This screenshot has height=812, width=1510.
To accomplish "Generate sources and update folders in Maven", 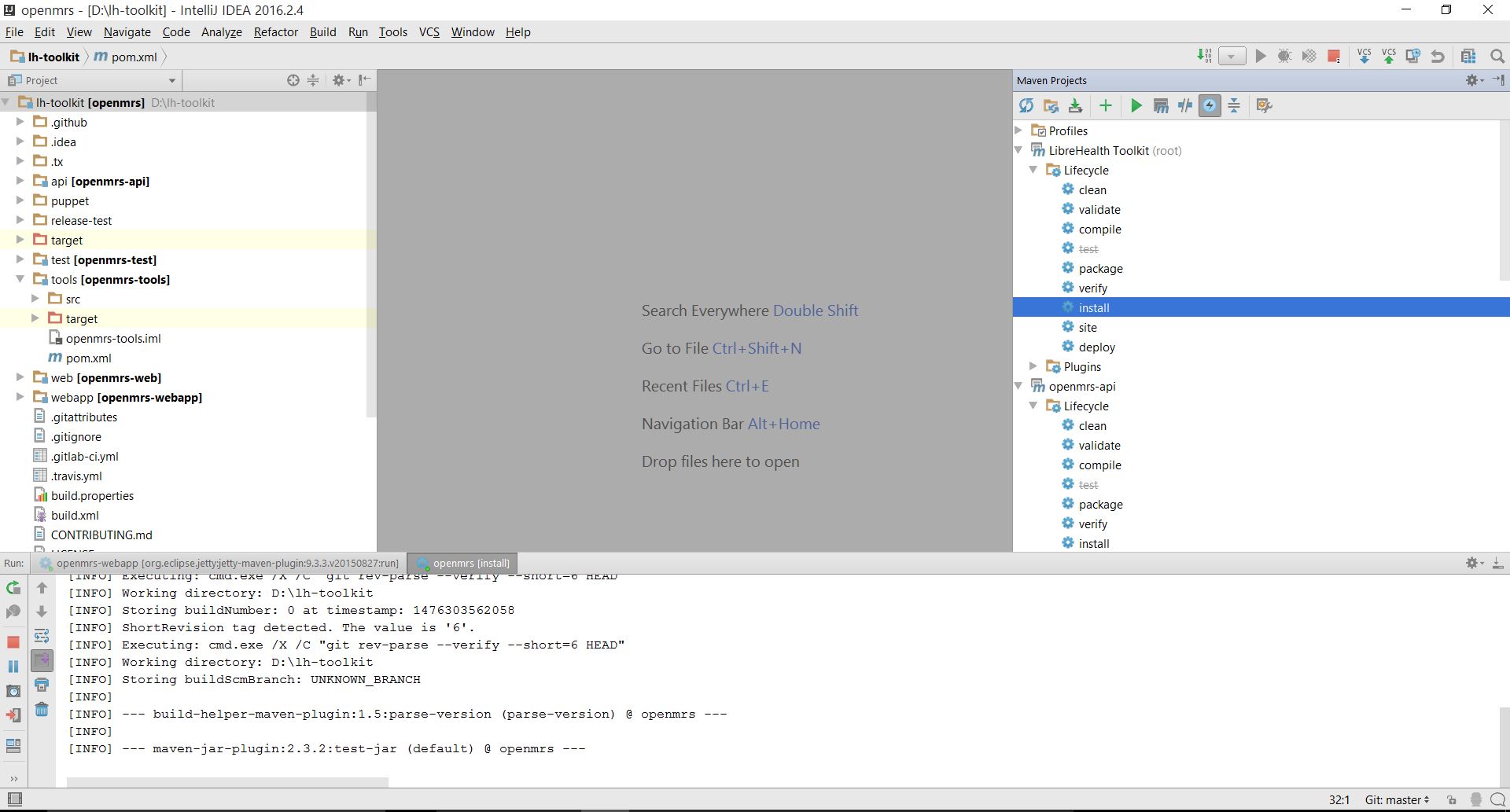I will 1051,105.
